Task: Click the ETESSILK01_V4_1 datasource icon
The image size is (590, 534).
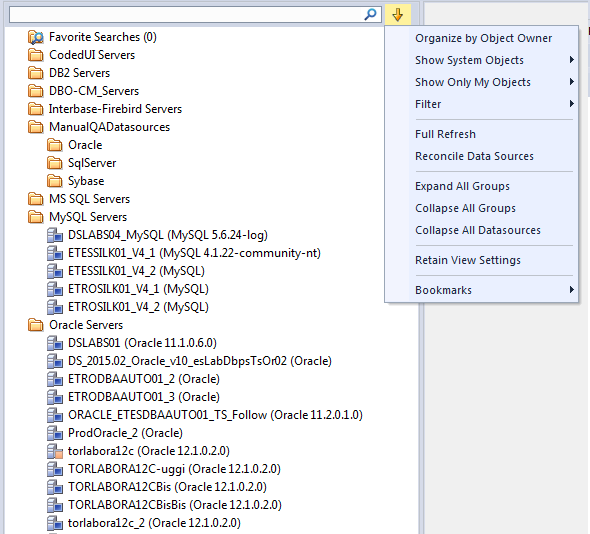Action: [55, 253]
